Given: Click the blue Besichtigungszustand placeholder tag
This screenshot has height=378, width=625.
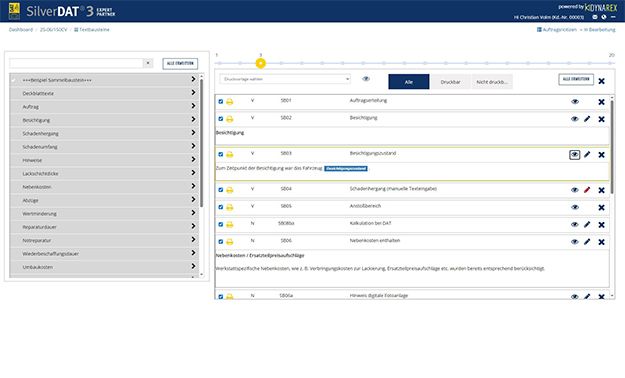Looking at the screenshot, I should point(346,169).
